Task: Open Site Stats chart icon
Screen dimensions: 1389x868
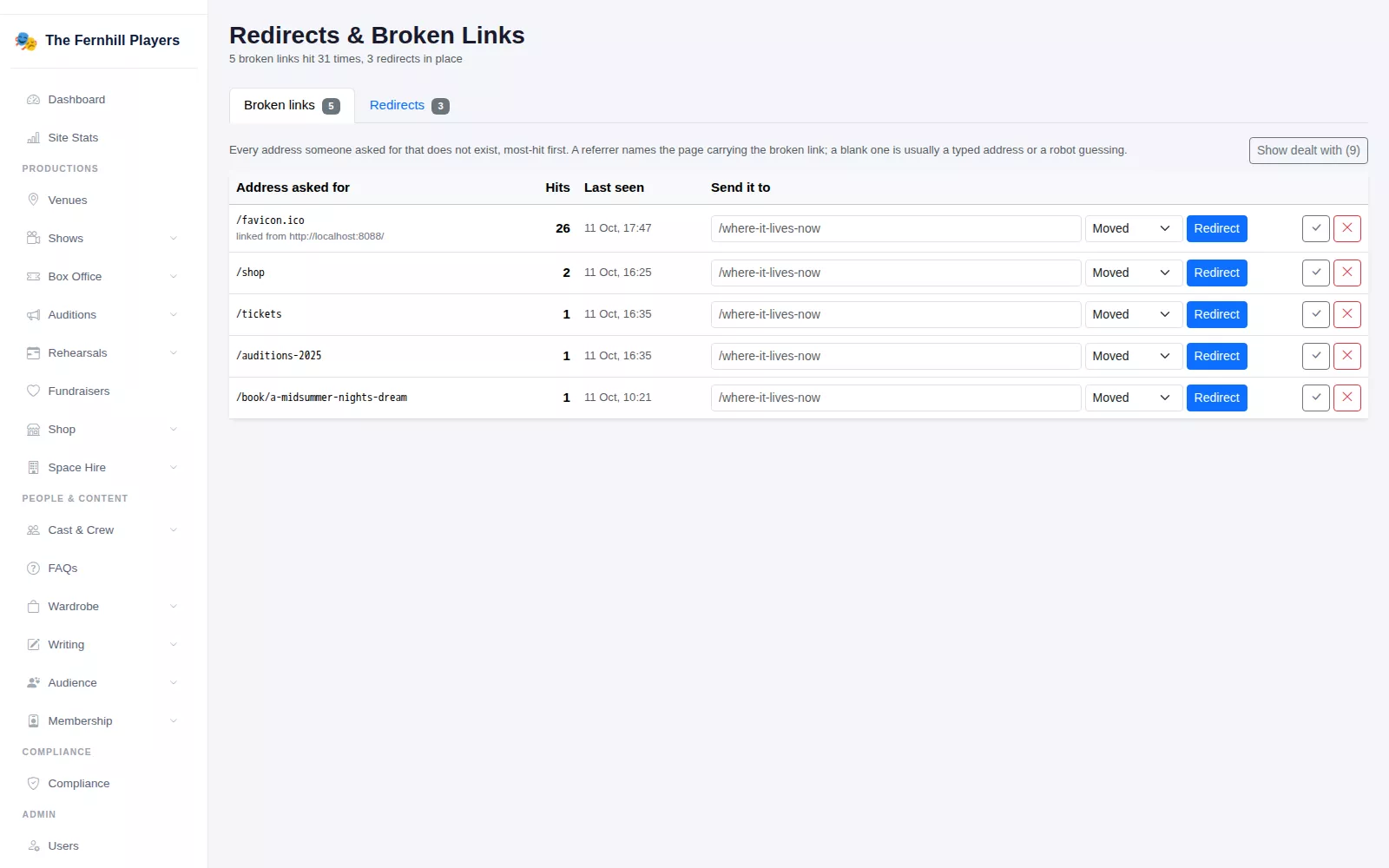Action: tap(33, 138)
